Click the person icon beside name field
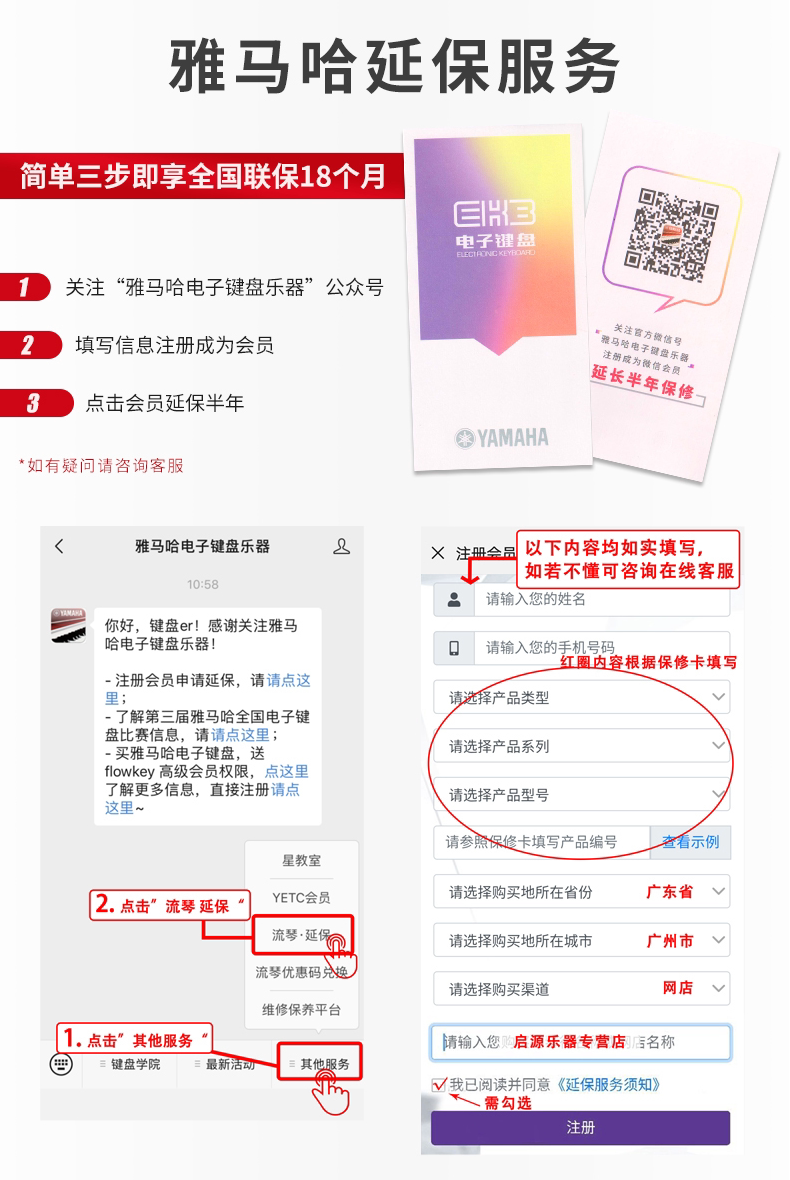790x1180 pixels. (454, 600)
